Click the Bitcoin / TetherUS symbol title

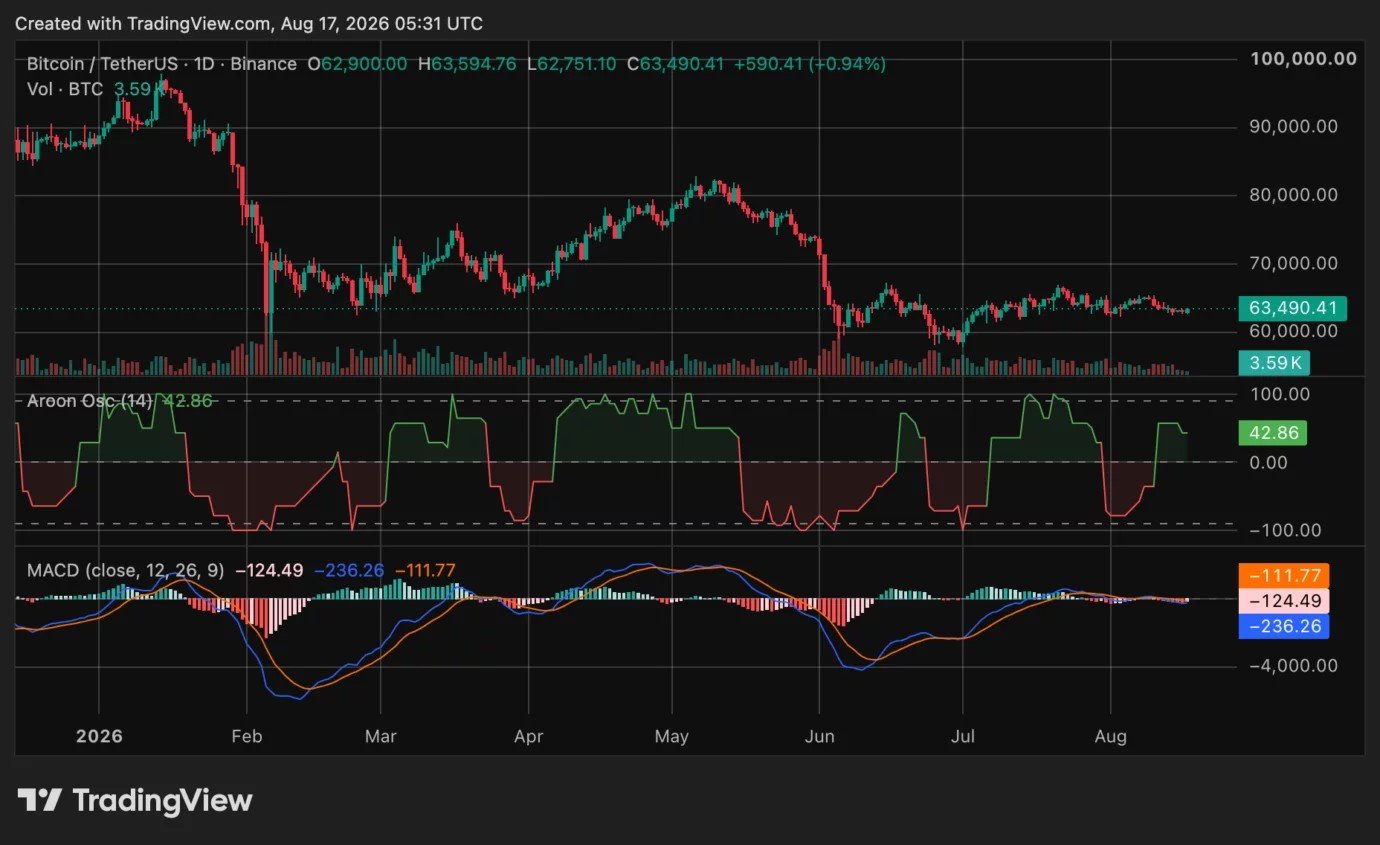[161, 64]
